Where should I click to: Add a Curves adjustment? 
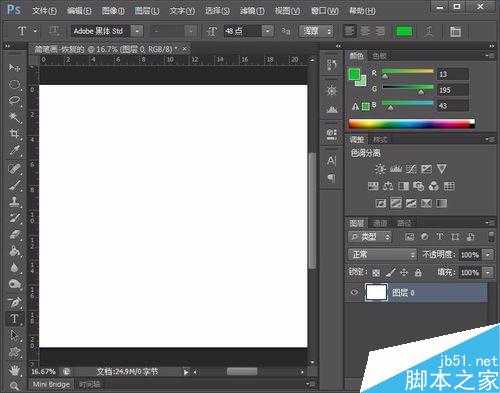[411, 169]
